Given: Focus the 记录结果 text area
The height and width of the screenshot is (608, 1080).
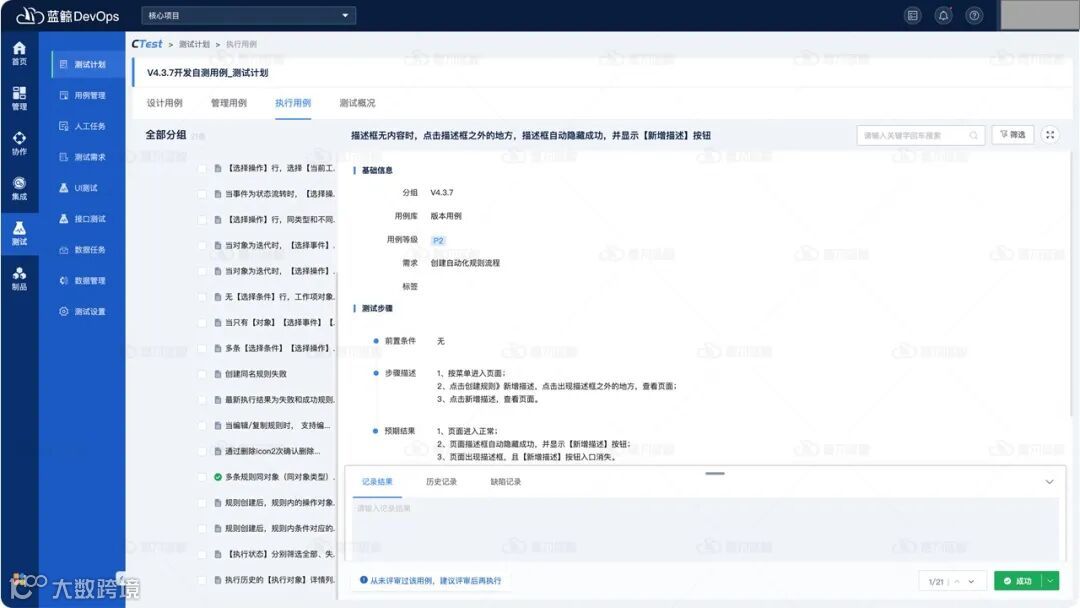Looking at the screenshot, I should [705, 529].
